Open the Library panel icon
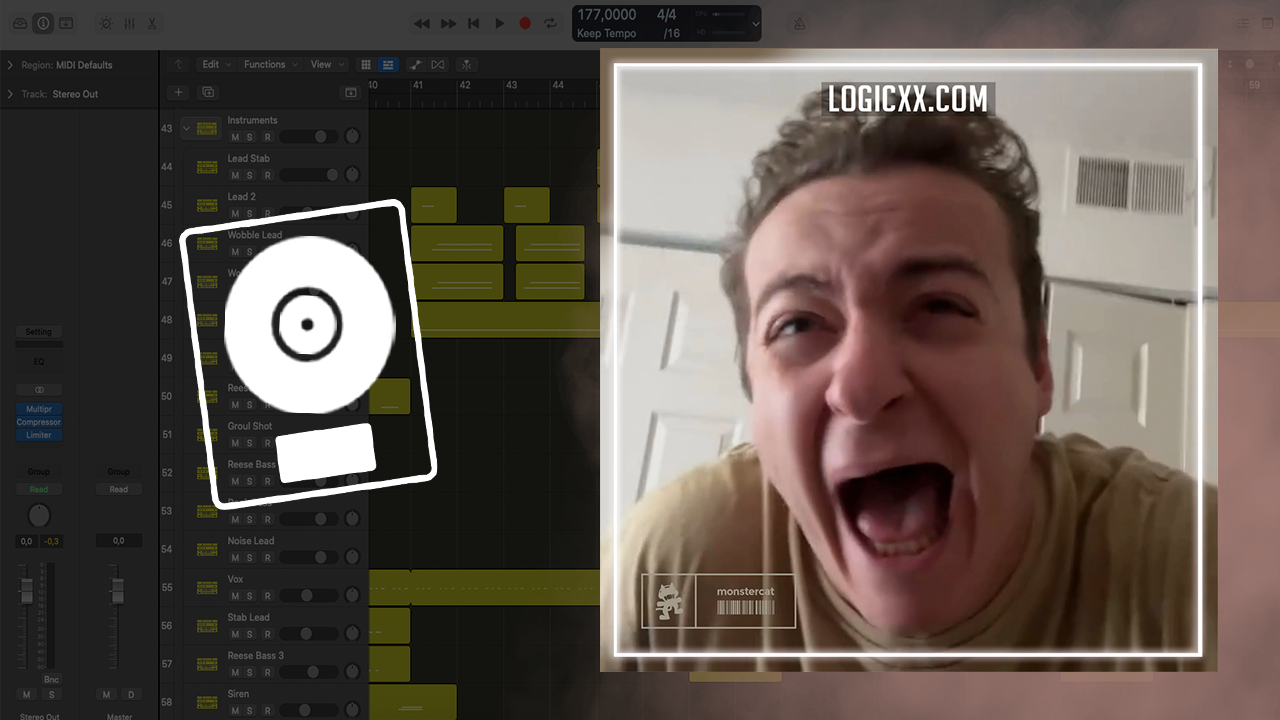The image size is (1280, 720). click(20, 23)
